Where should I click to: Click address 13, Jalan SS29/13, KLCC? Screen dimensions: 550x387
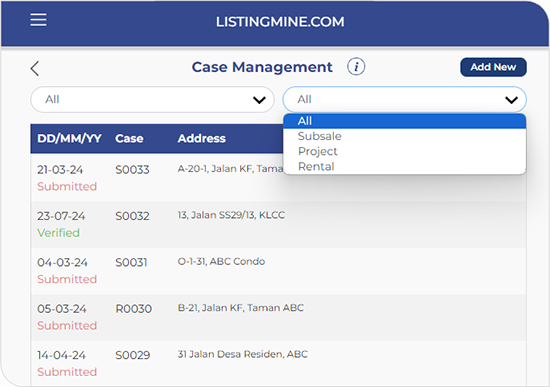[231, 215]
